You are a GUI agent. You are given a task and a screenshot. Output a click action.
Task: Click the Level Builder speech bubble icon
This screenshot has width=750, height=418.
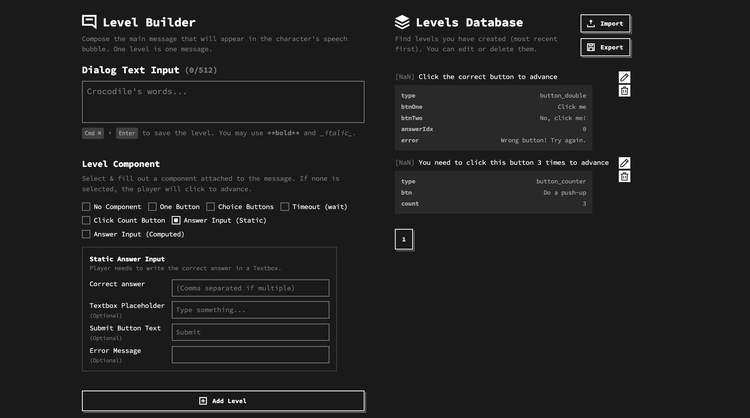tap(89, 22)
